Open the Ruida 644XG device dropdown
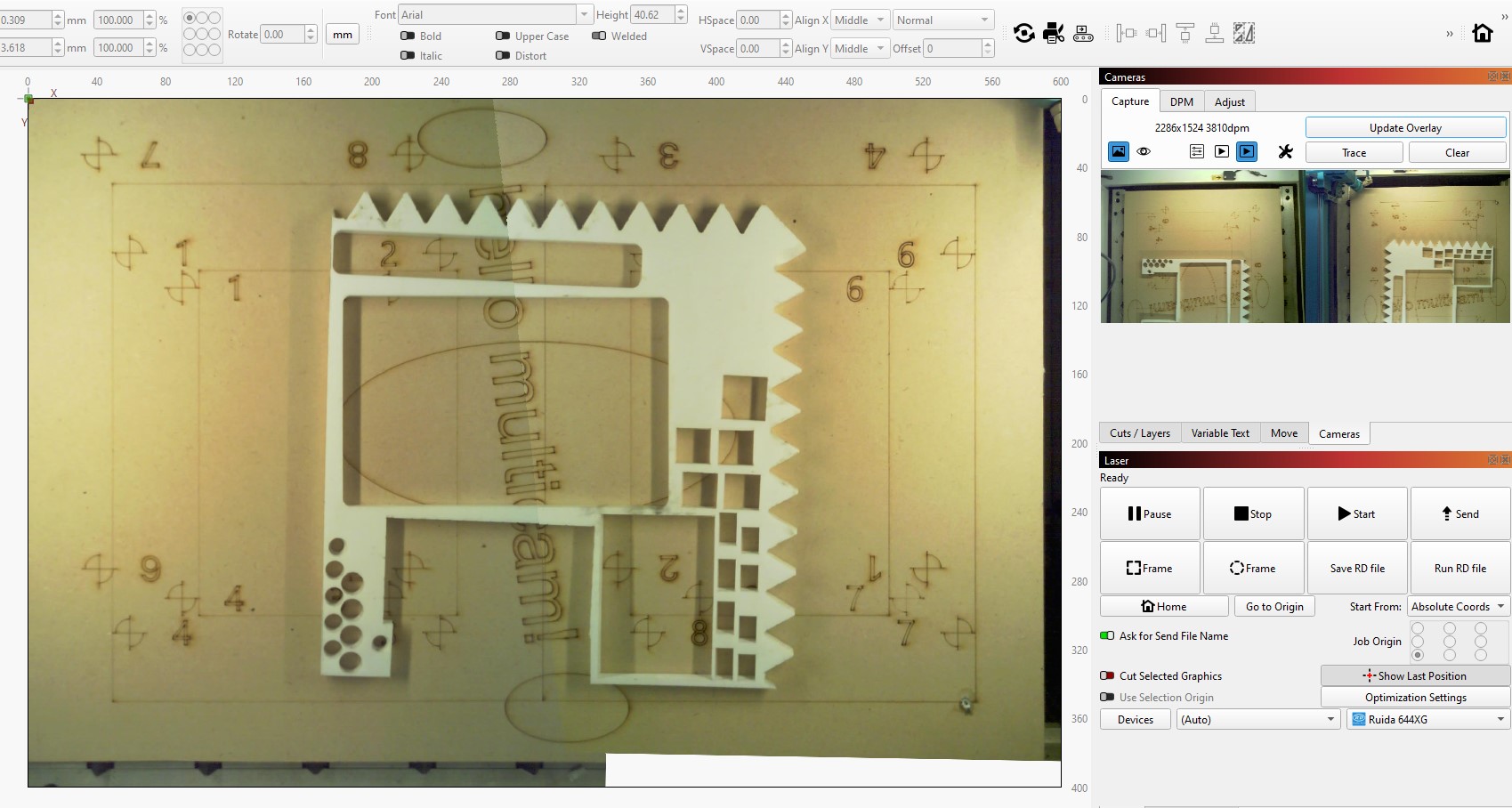Image resolution: width=1512 pixels, height=808 pixels. pyautogui.click(x=1428, y=720)
